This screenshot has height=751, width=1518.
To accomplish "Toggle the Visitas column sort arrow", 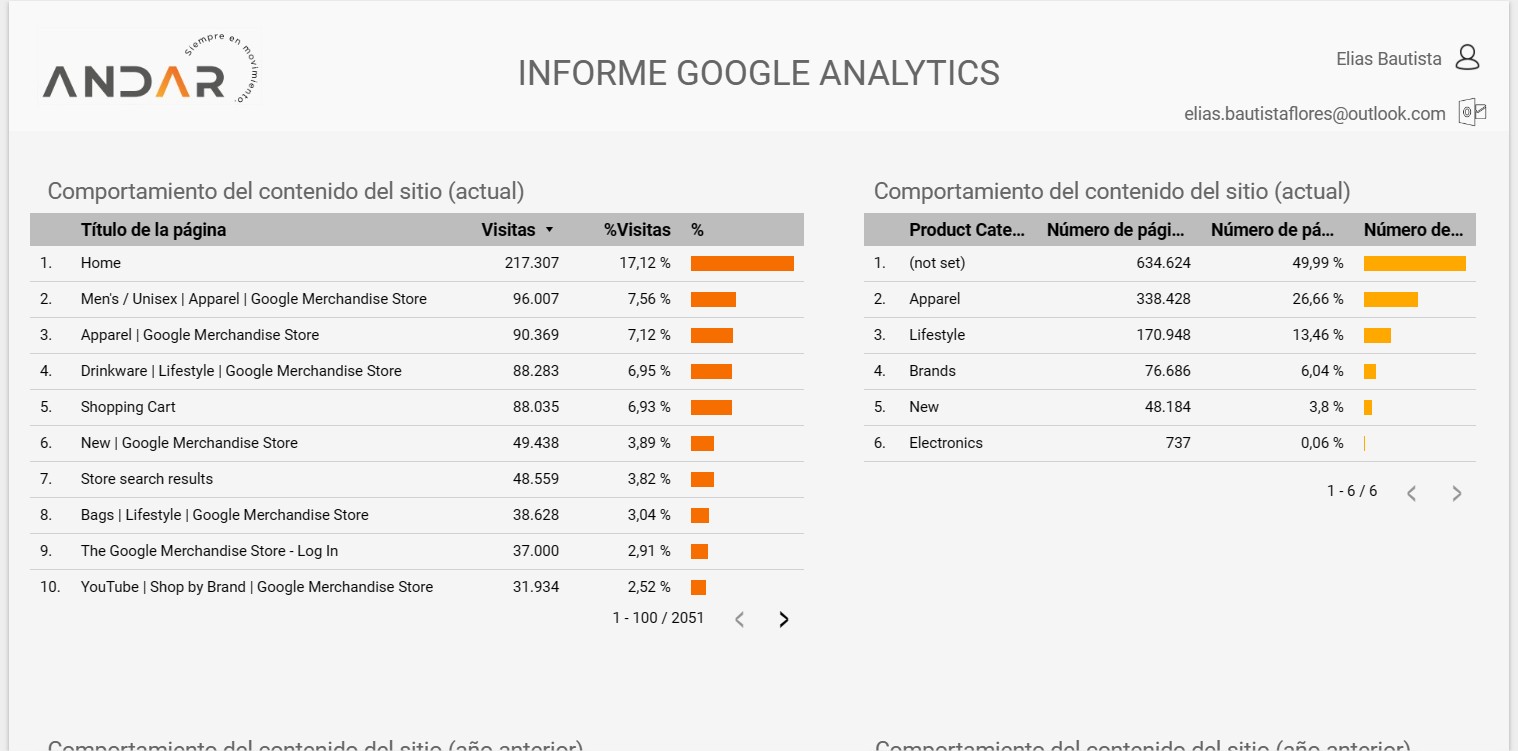I will pos(549,230).
